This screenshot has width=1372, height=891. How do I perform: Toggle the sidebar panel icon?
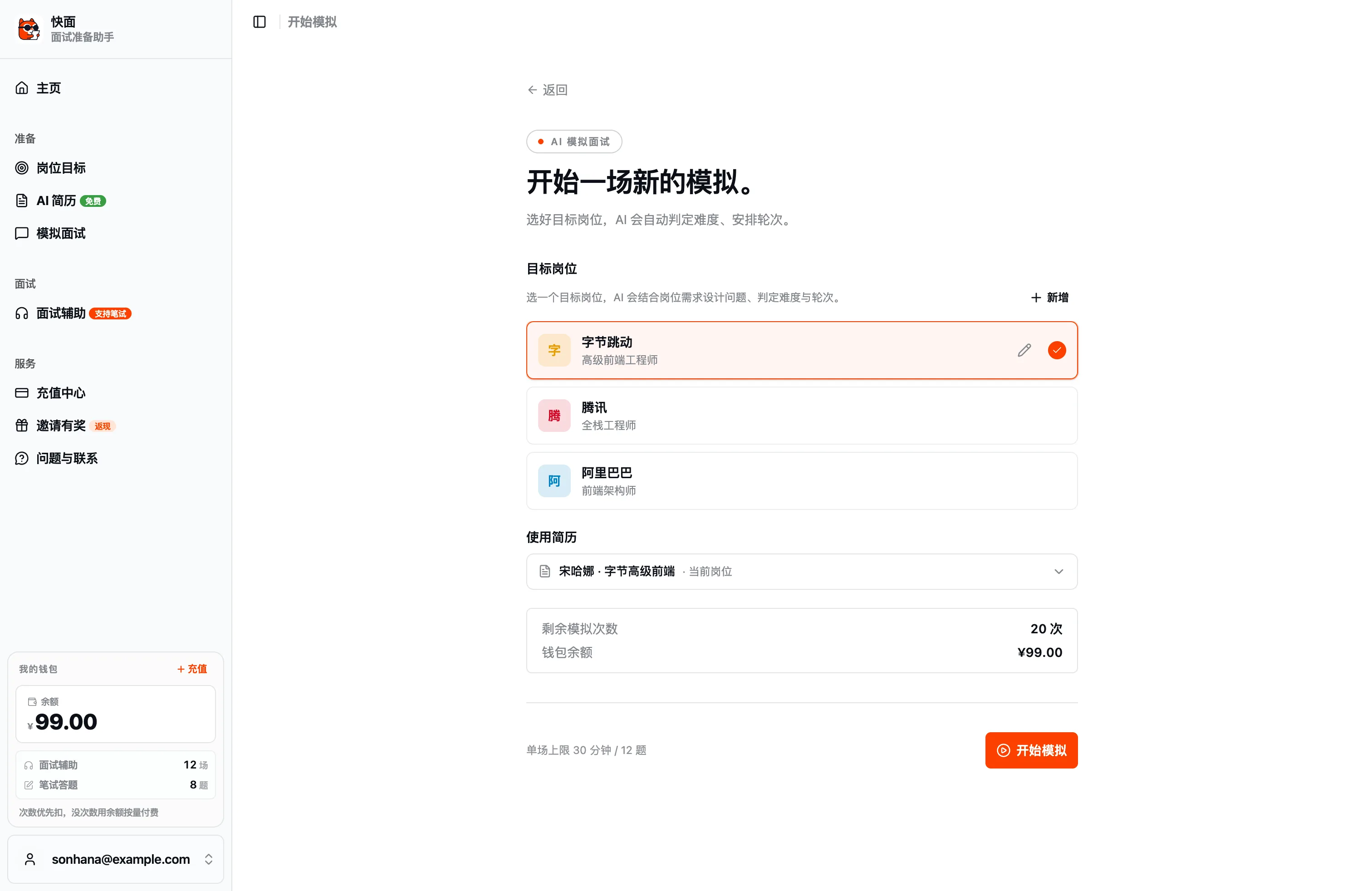(x=260, y=22)
